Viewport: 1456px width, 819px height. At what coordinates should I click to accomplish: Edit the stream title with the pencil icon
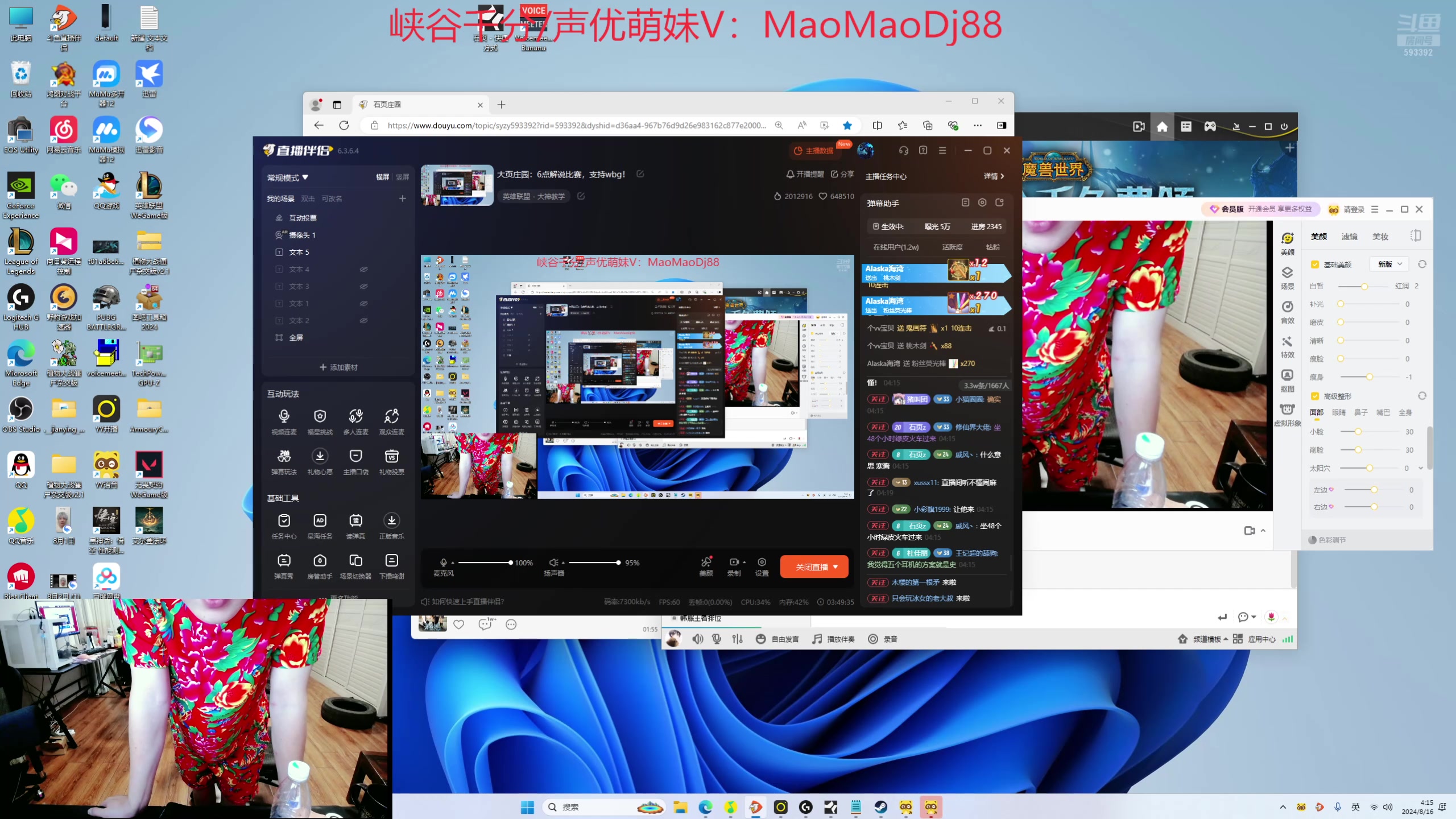(x=640, y=174)
